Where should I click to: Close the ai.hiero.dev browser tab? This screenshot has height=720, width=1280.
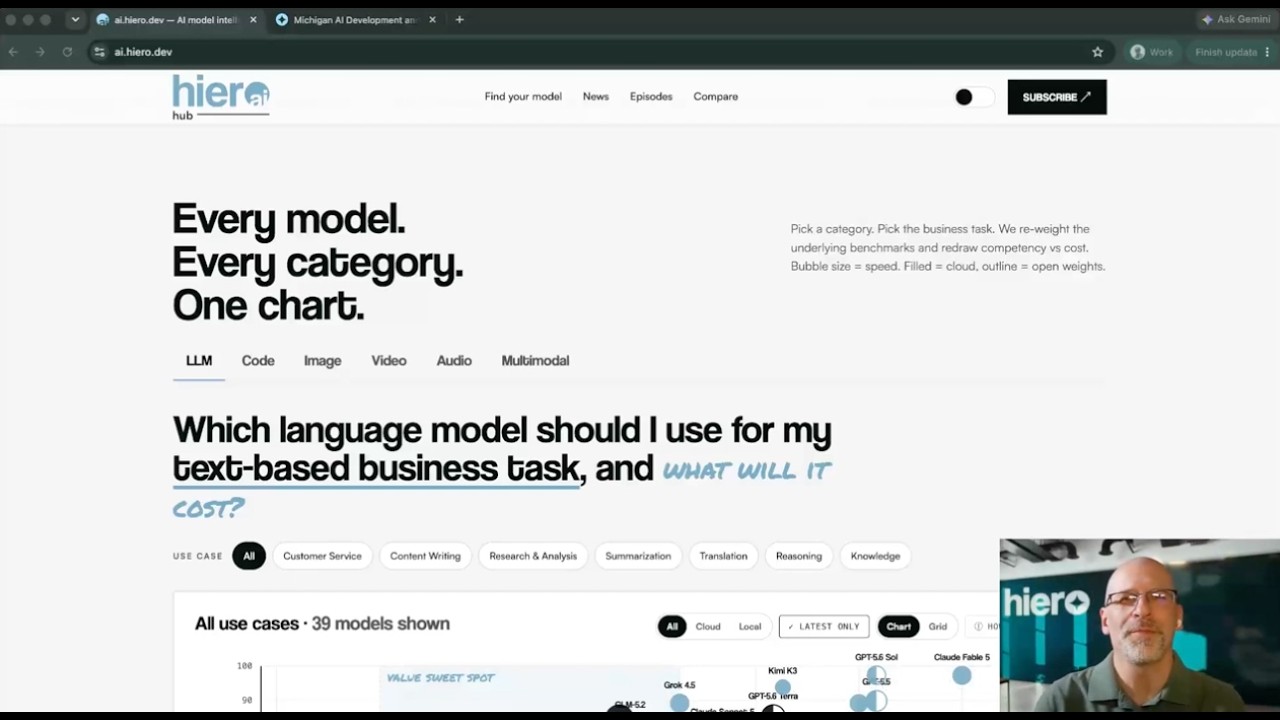click(x=253, y=20)
